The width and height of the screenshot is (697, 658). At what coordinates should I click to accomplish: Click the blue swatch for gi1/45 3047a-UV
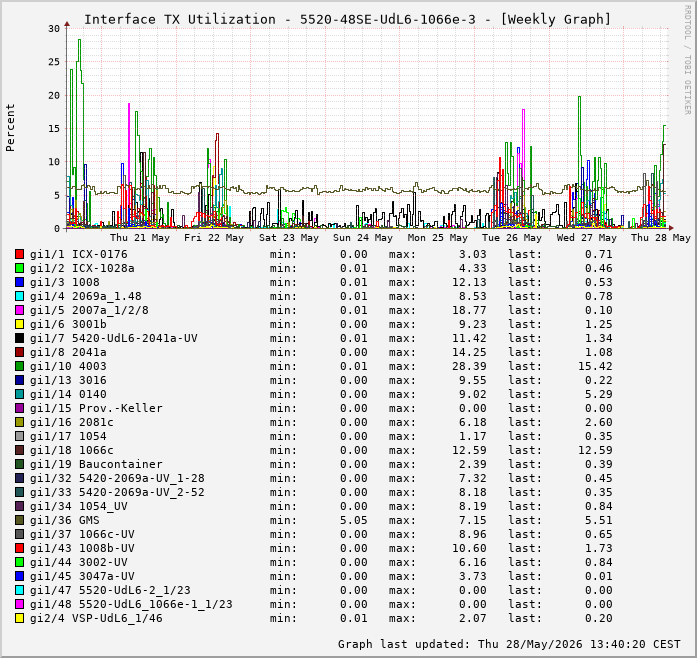[19, 576]
